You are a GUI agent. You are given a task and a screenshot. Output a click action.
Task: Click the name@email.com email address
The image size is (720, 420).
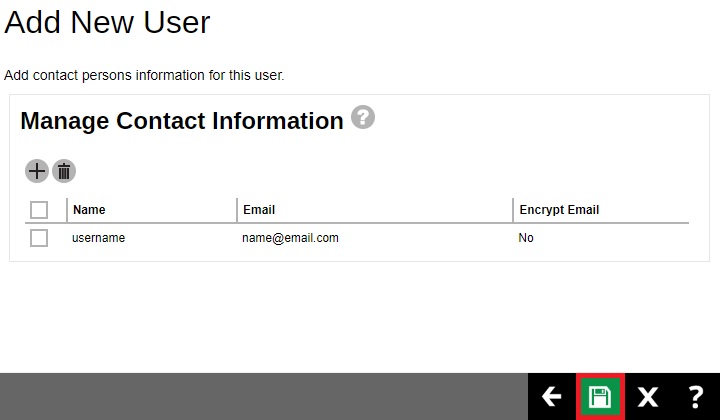[290, 238]
